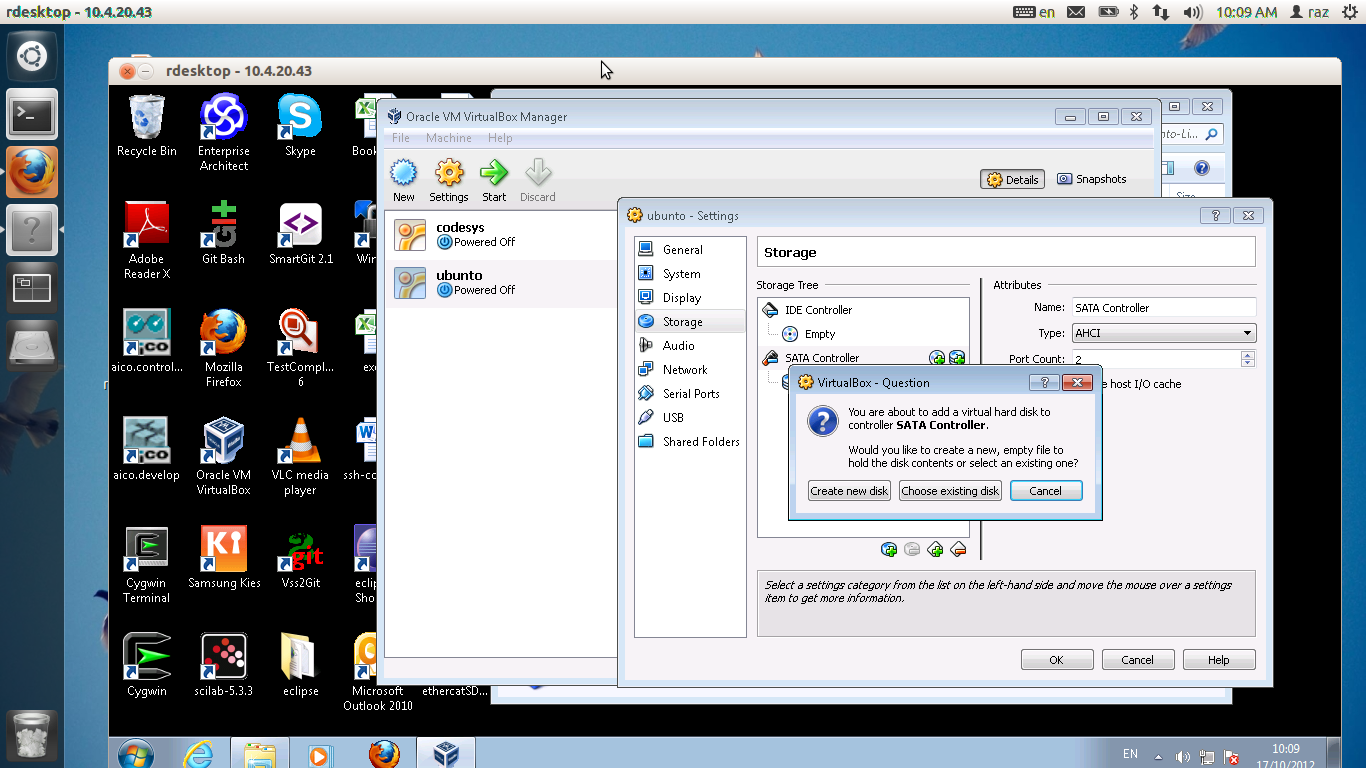
Task: Open the sound volume indicator in Ubuntu panel
Action: (x=1192, y=12)
